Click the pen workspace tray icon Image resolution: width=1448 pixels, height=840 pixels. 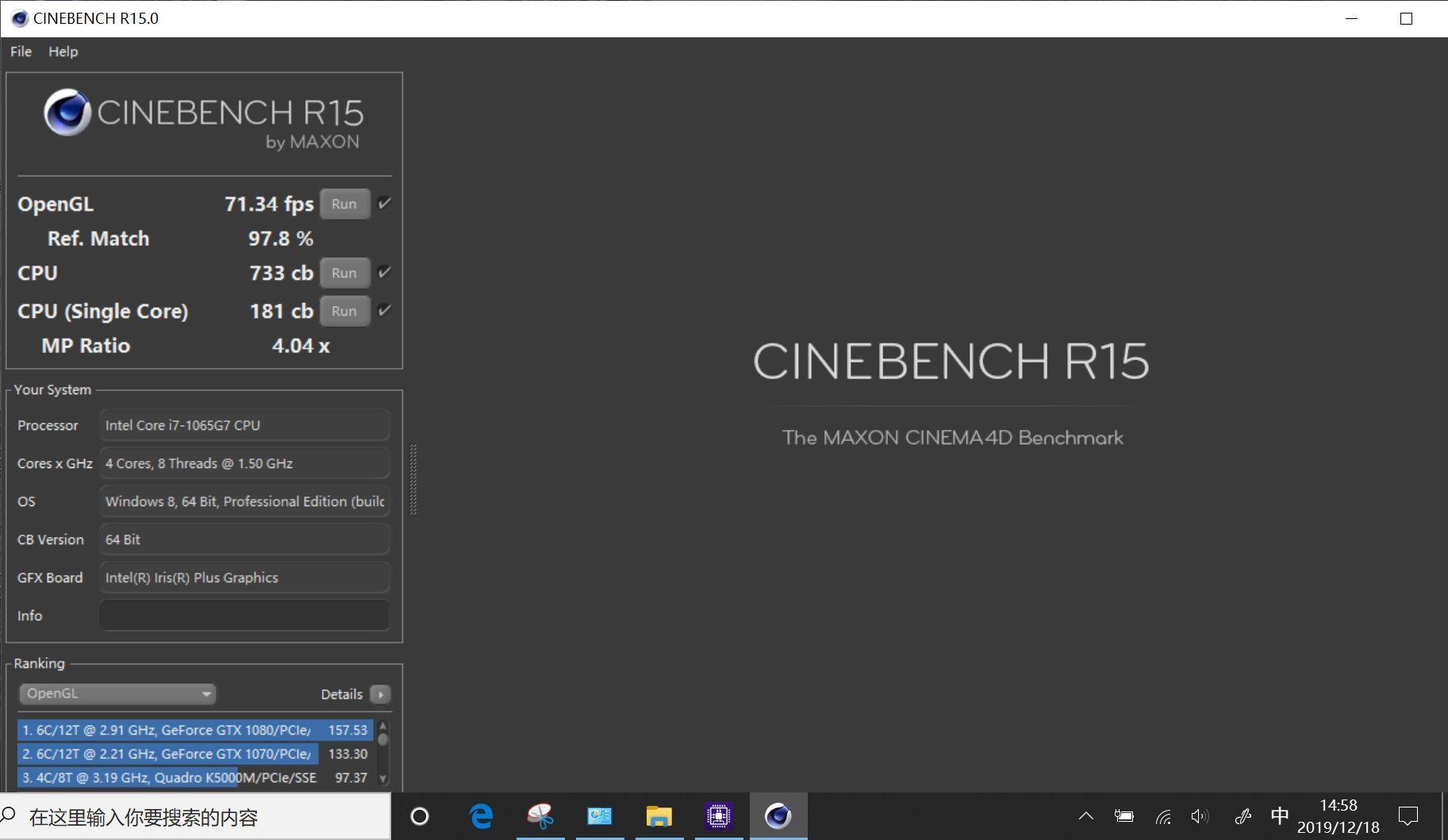1243,816
